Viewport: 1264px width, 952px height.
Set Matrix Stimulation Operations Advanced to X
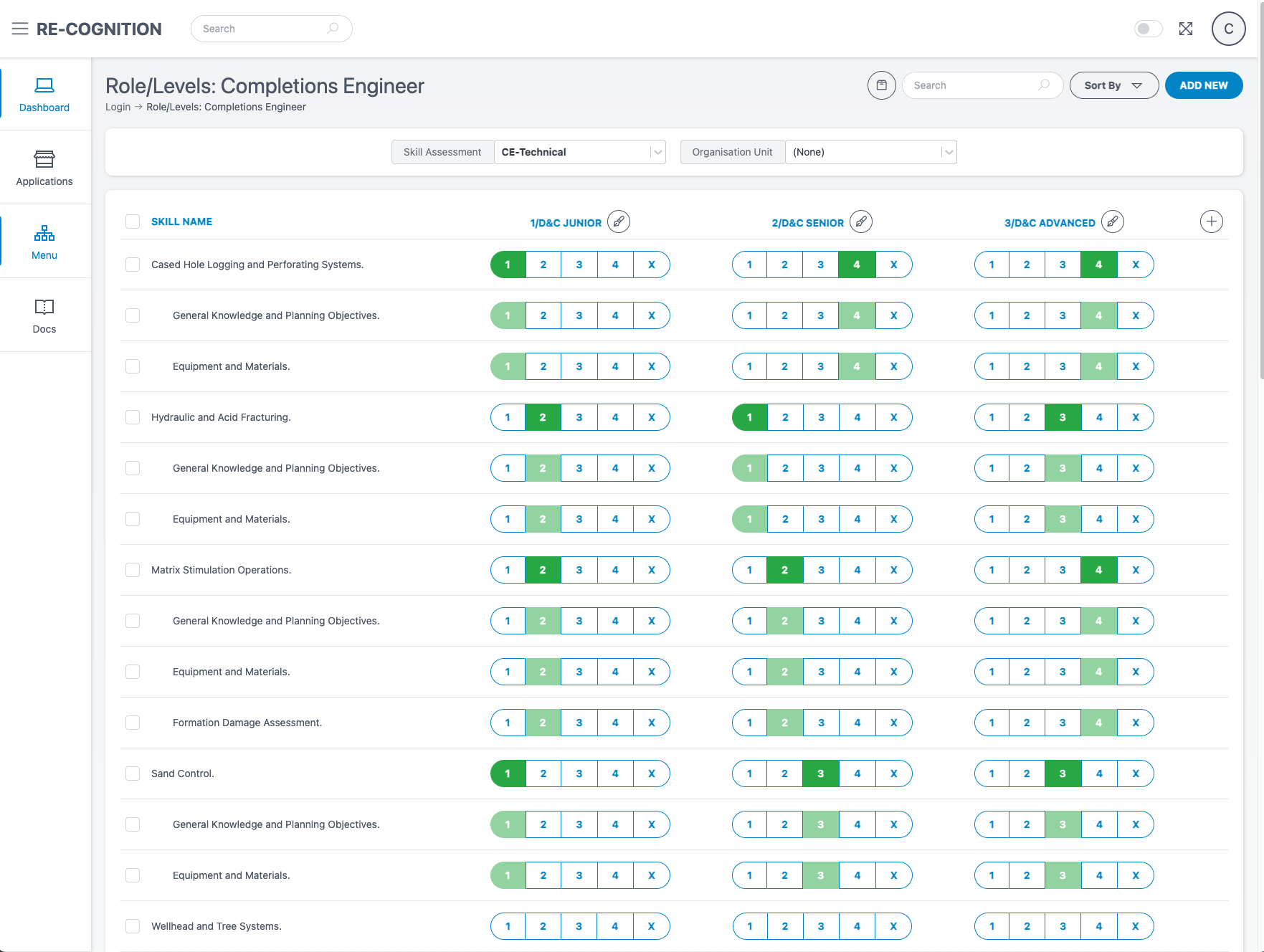(1136, 570)
